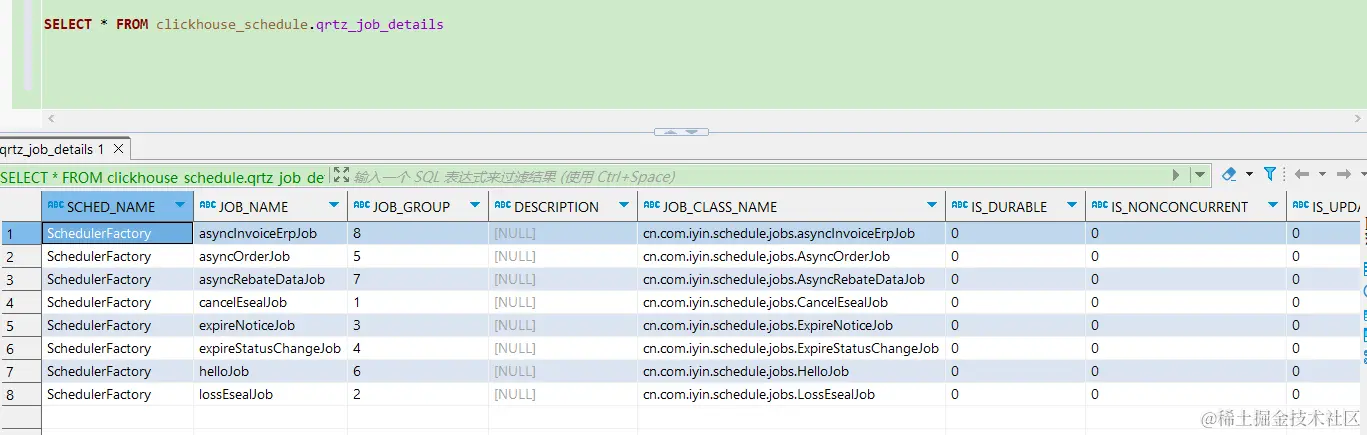
Task: Click cn.com.iyin.schedule.jobs.AsyncOrderJob class cell
Action: pos(791,256)
